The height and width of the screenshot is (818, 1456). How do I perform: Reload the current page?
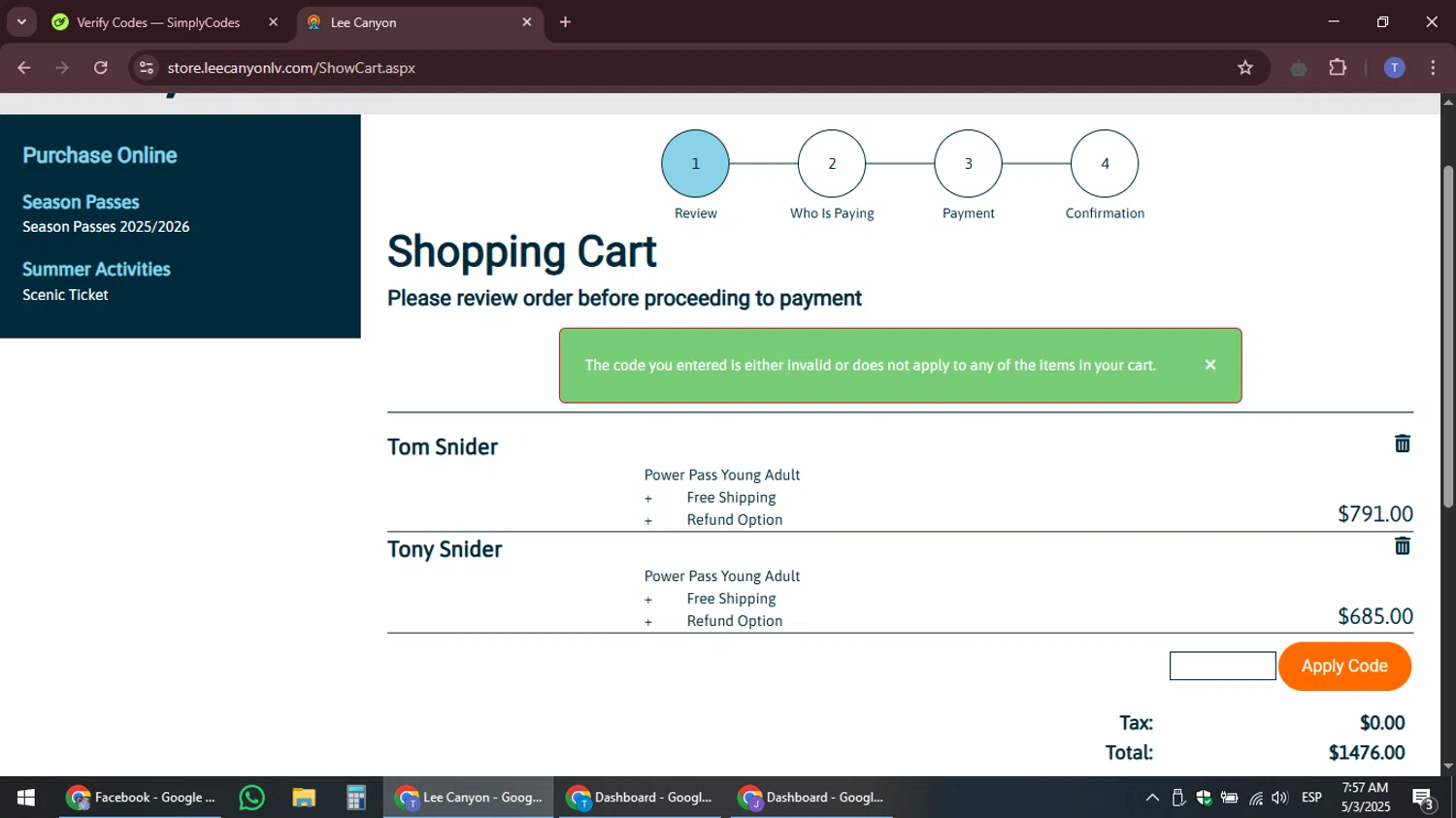coord(101,68)
